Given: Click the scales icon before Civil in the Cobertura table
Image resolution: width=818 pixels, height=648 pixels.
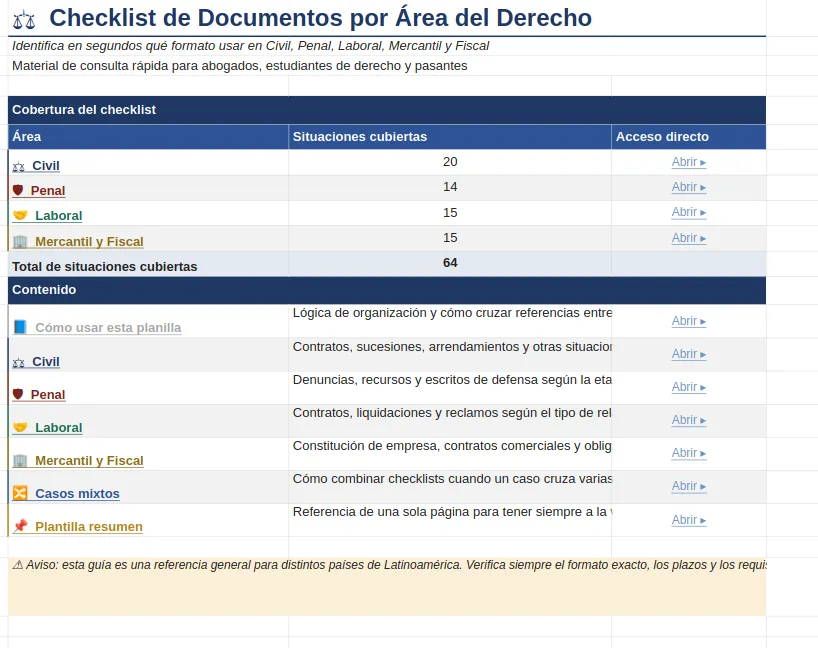Looking at the screenshot, I should (x=19, y=167).
